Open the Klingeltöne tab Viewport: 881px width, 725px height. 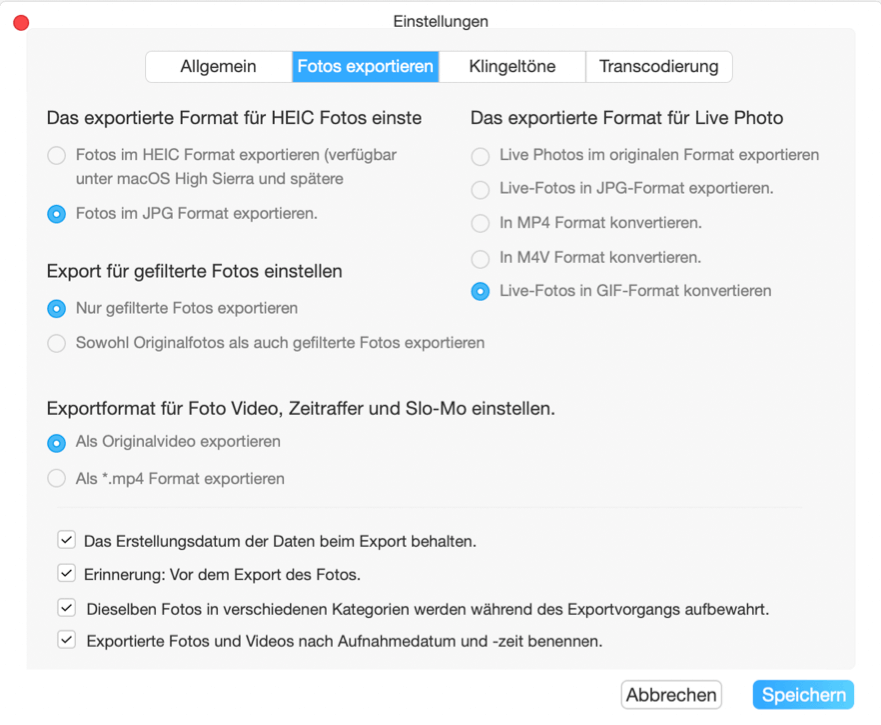pos(512,66)
